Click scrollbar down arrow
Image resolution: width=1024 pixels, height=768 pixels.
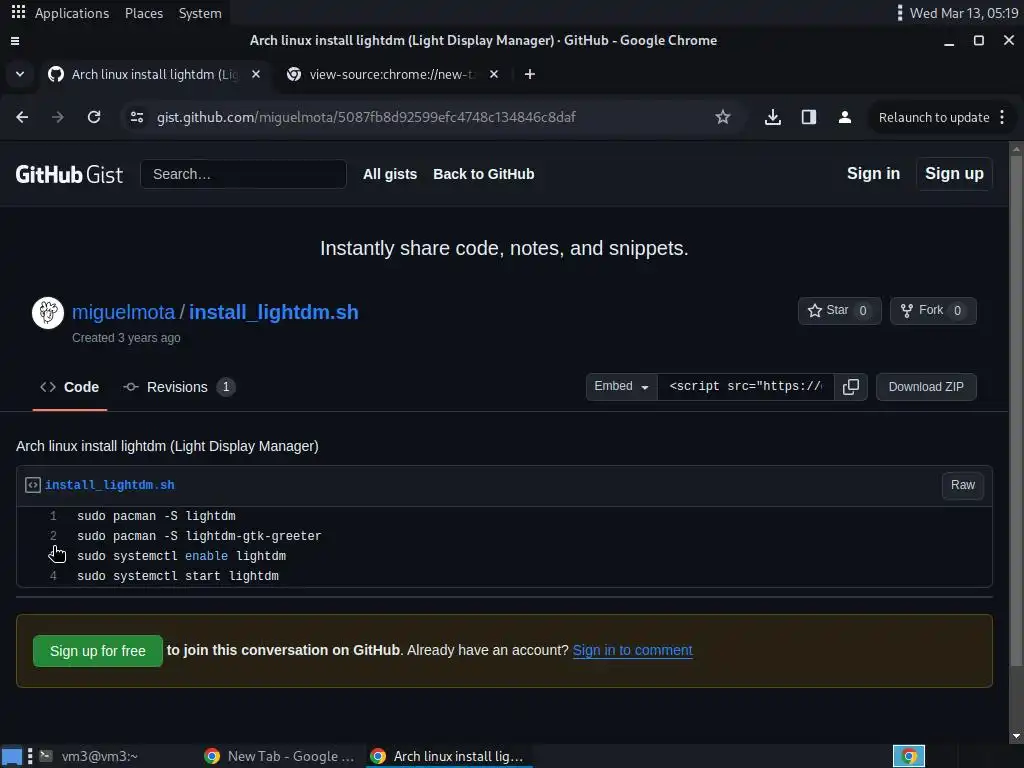1016,737
